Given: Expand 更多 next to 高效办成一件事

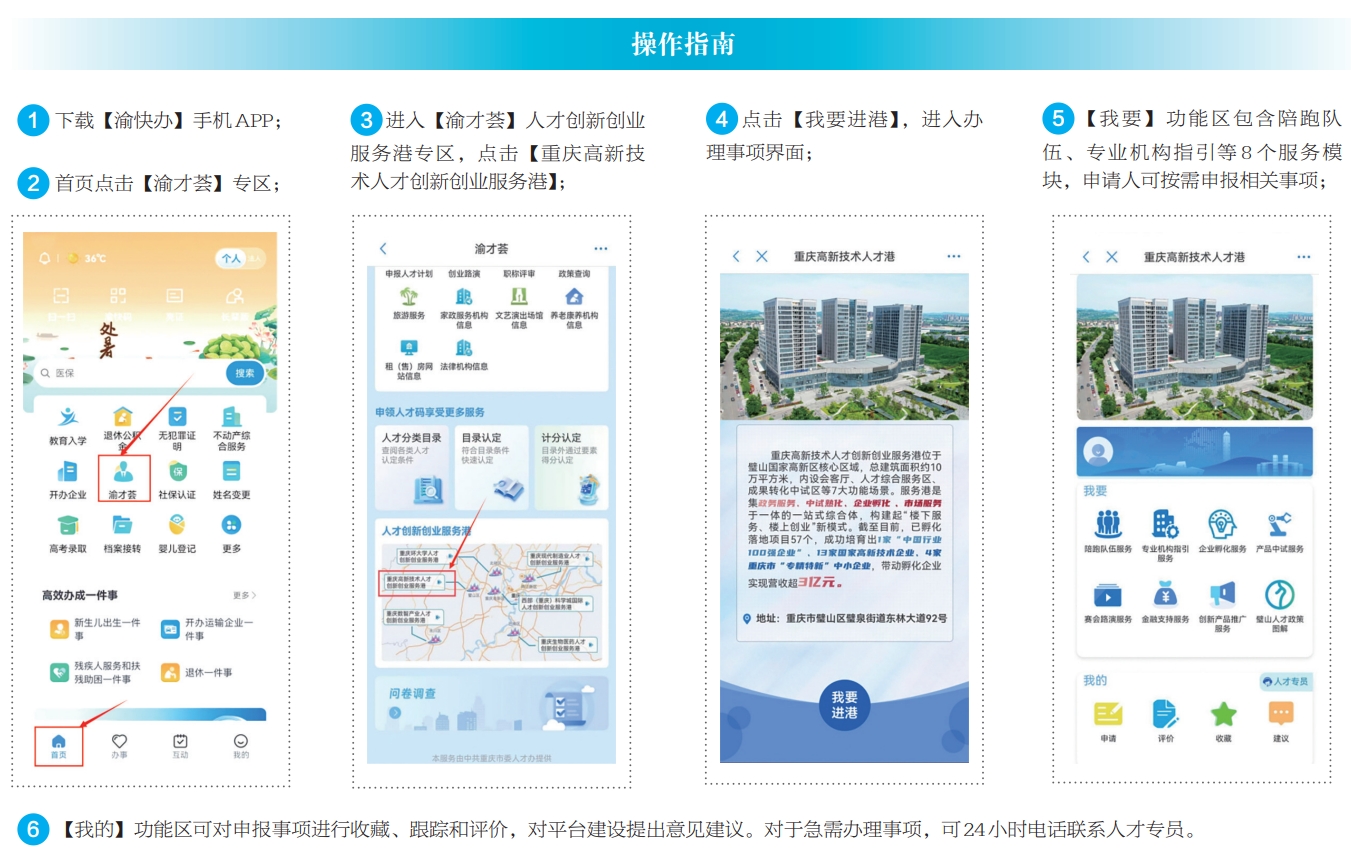Looking at the screenshot, I should click(x=245, y=595).
